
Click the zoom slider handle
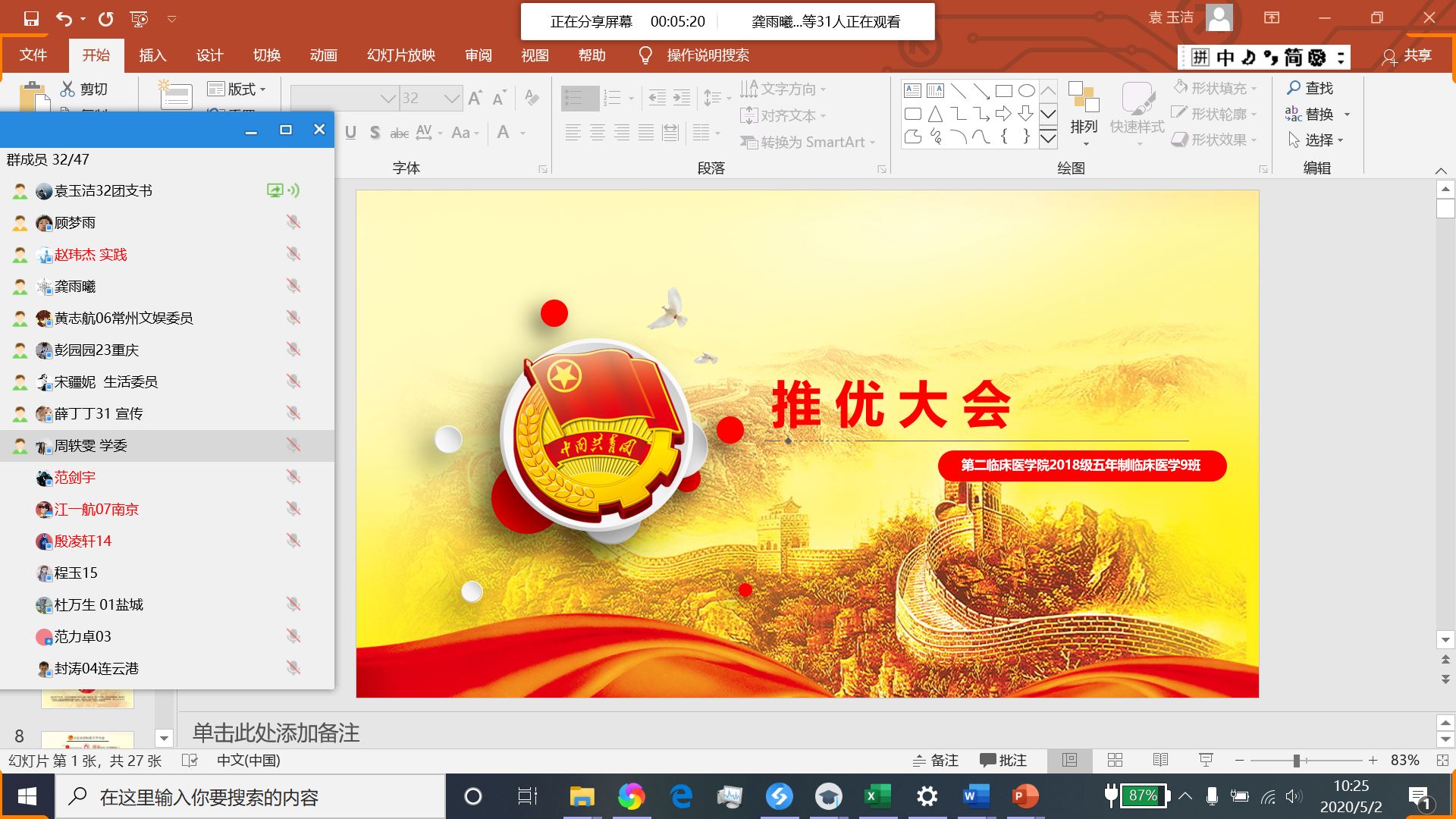point(1297,760)
